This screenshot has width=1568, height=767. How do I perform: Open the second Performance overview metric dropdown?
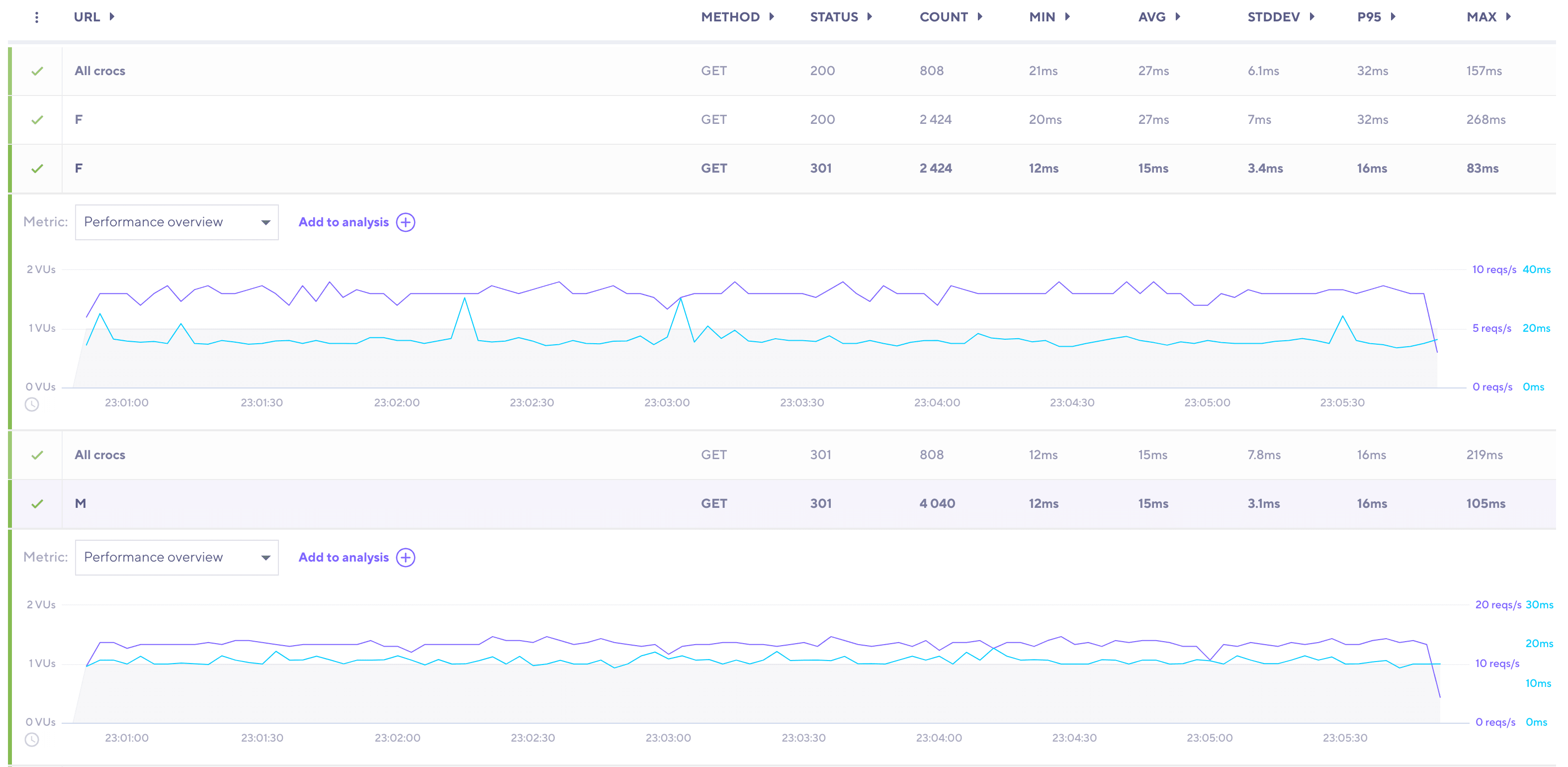click(176, 558)
